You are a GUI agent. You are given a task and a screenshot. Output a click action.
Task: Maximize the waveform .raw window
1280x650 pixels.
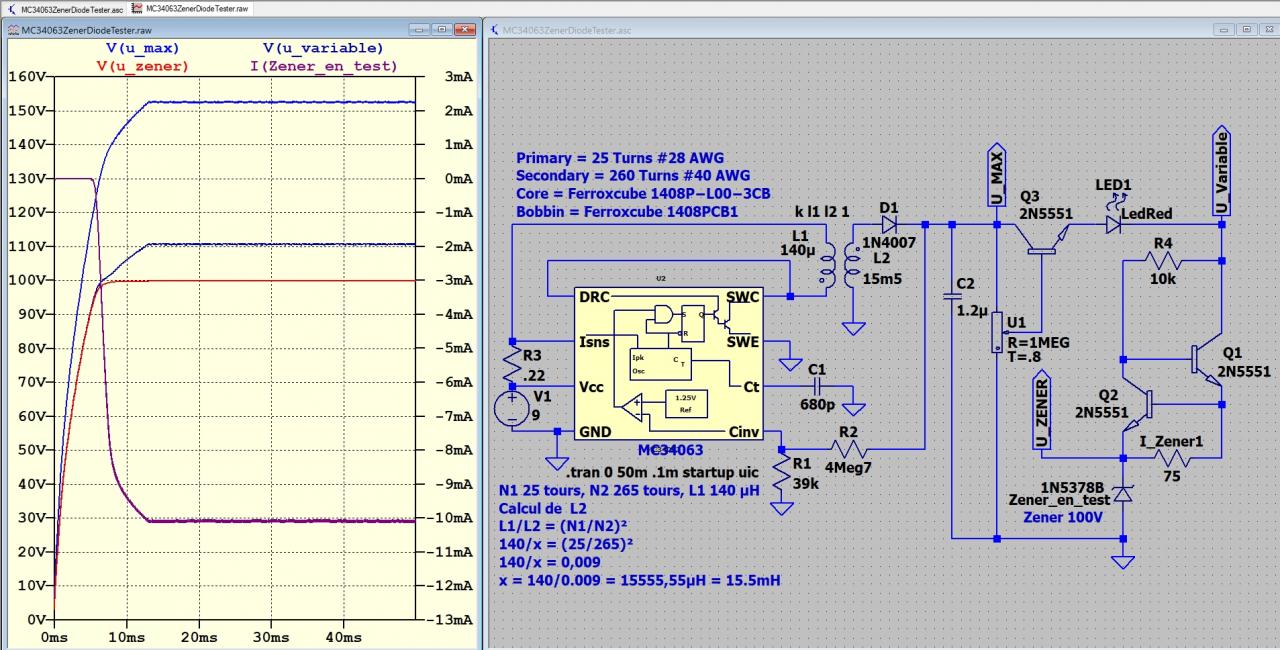[442, 30]
